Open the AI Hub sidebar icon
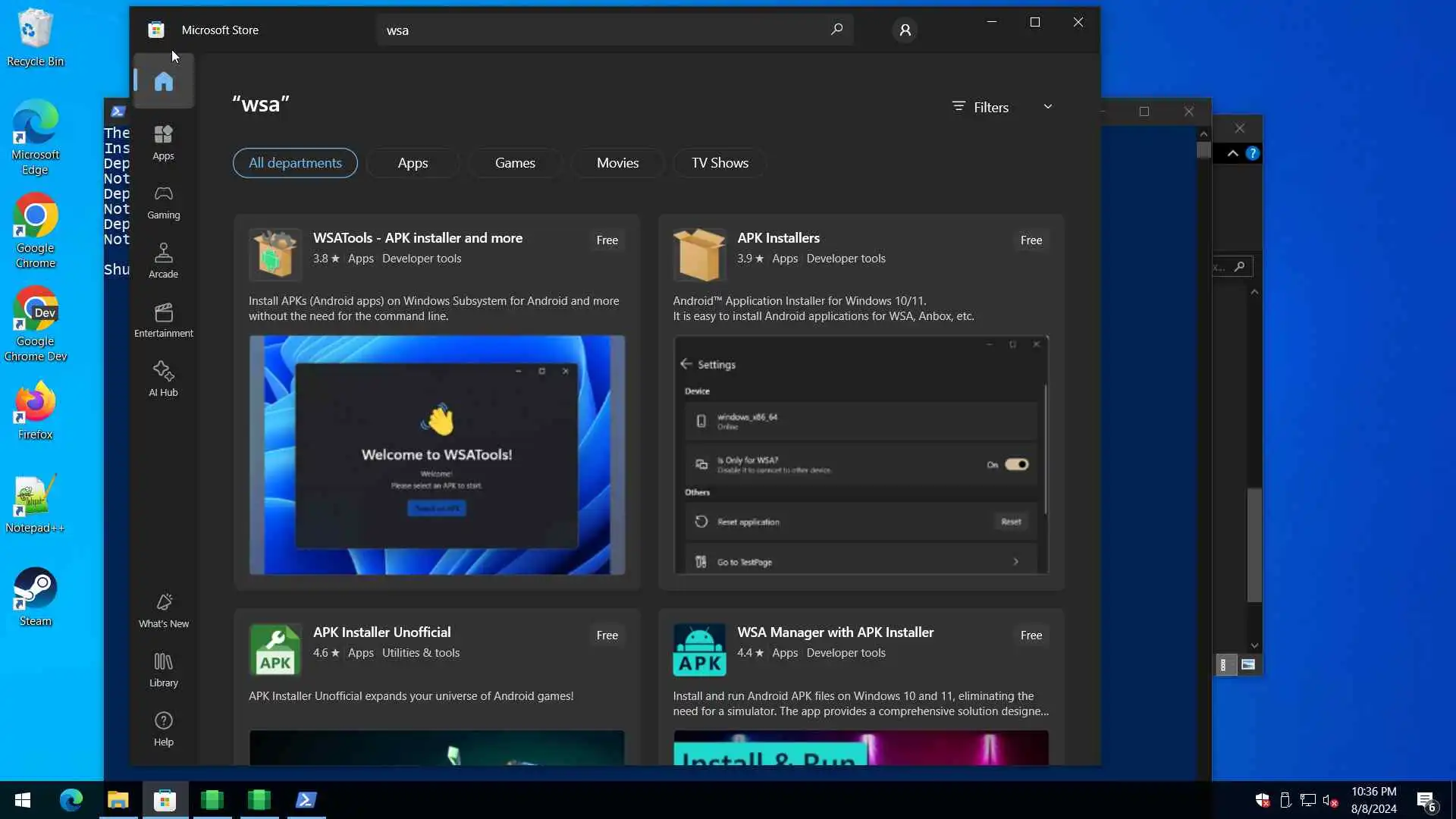Screen dimensions: 1456x819 tap(164, 378)
